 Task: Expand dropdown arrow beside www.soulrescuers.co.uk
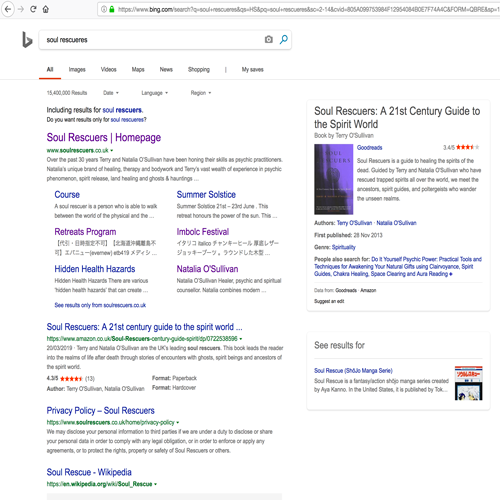[x=112, y=151]
